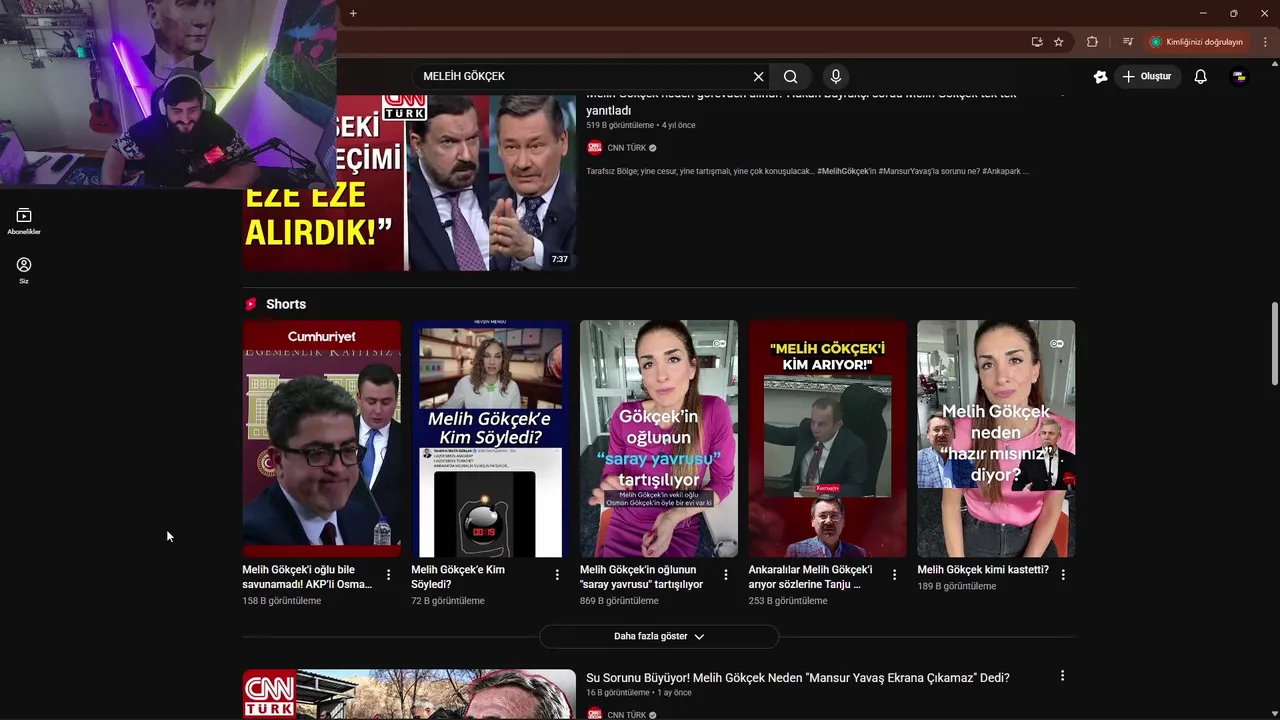Open the browser extensions puzzle icon
Image resolution: width=1280 pixels, height=720 pixels.
click(1092, 42)
